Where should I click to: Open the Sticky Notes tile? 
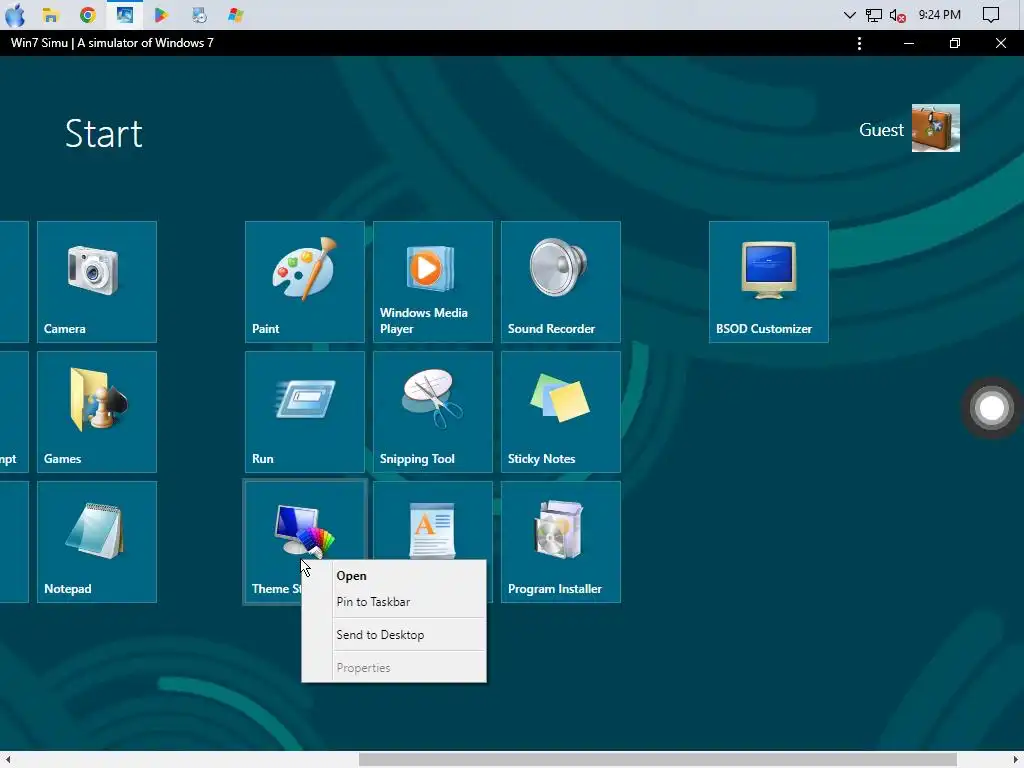coord(560,411)
